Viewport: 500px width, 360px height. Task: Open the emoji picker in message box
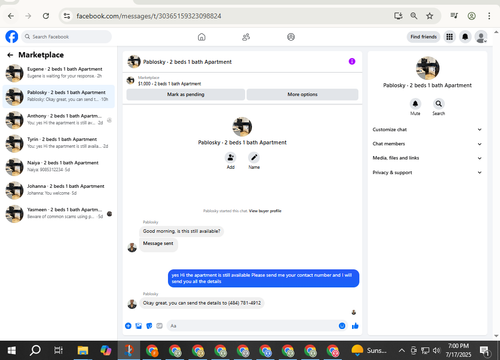[342, 326]
